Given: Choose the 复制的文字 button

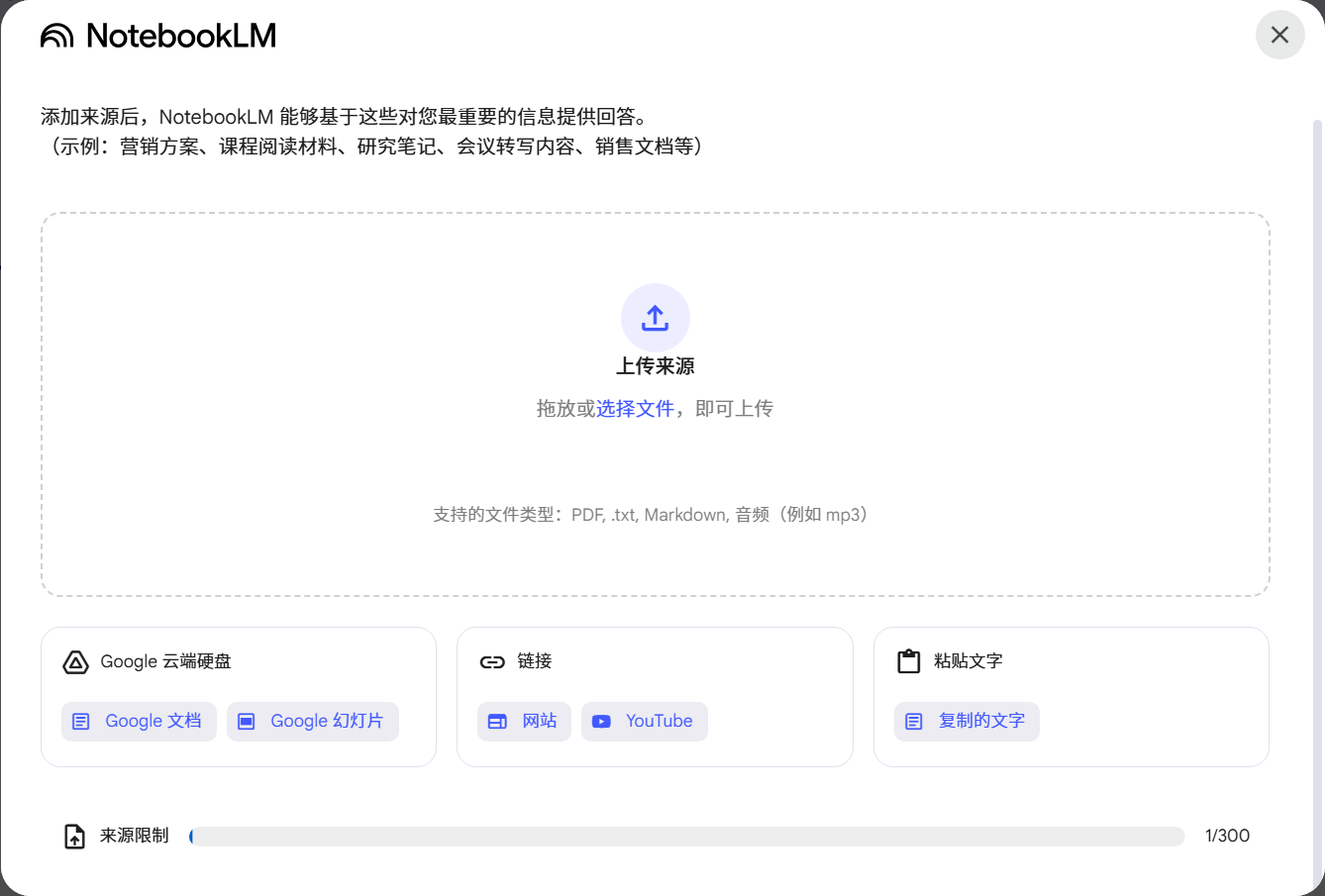Looking at the screenshot, I should (x=967, y=722).
